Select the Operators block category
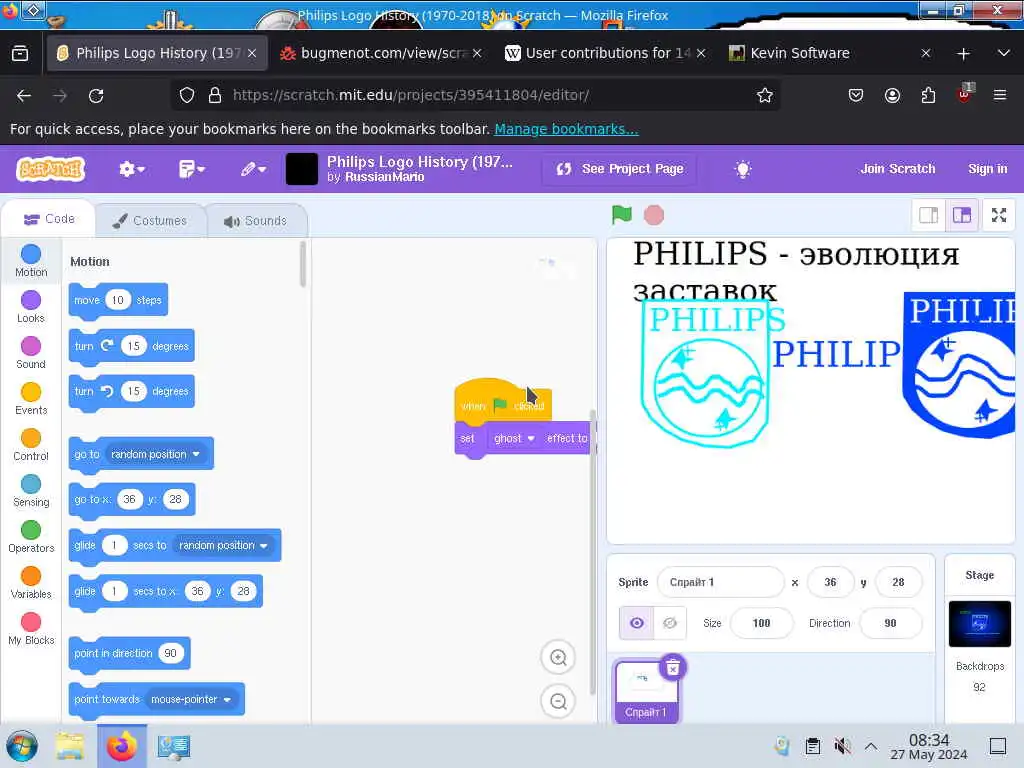1024x768 pixels. point(31,537)
